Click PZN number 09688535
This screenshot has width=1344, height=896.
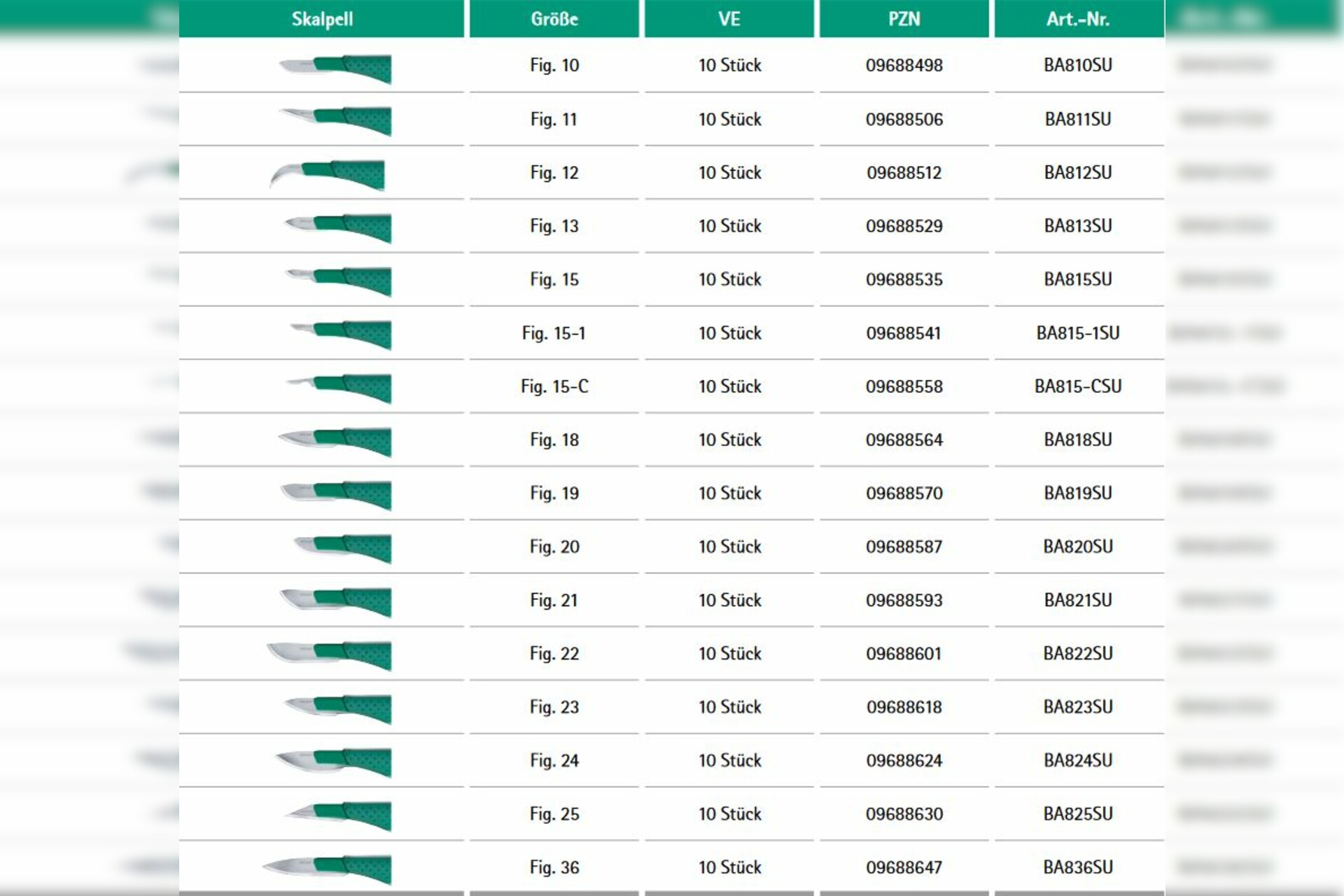point(904,279)
